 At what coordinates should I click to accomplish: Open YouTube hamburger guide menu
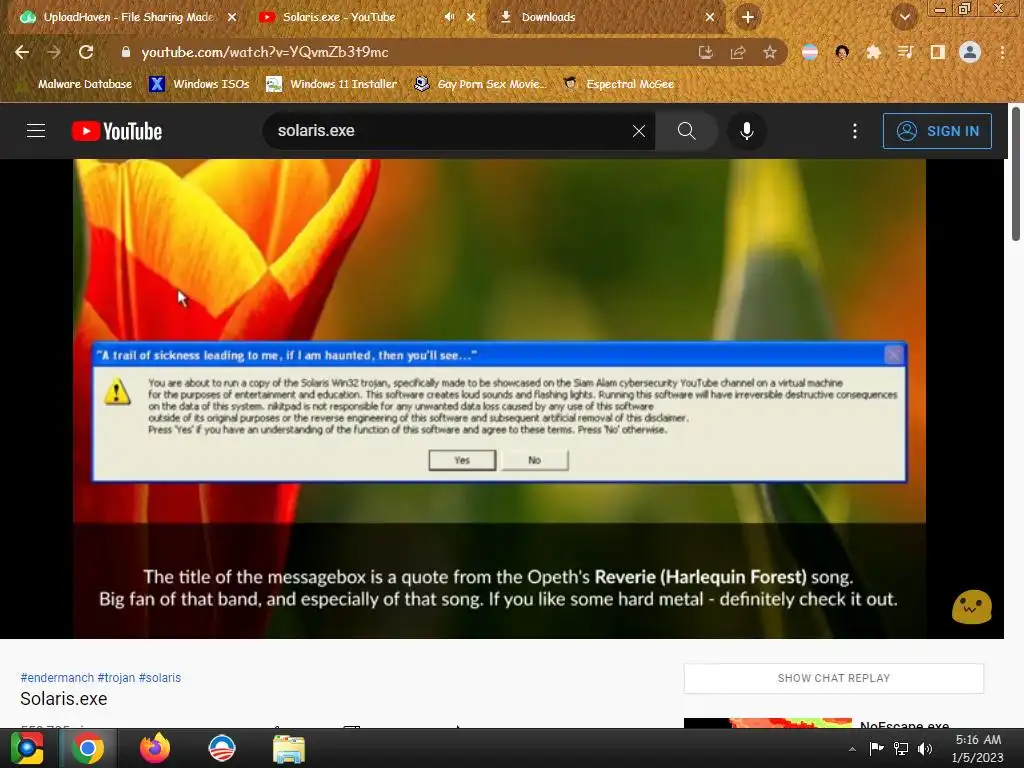tap(36, 131)
